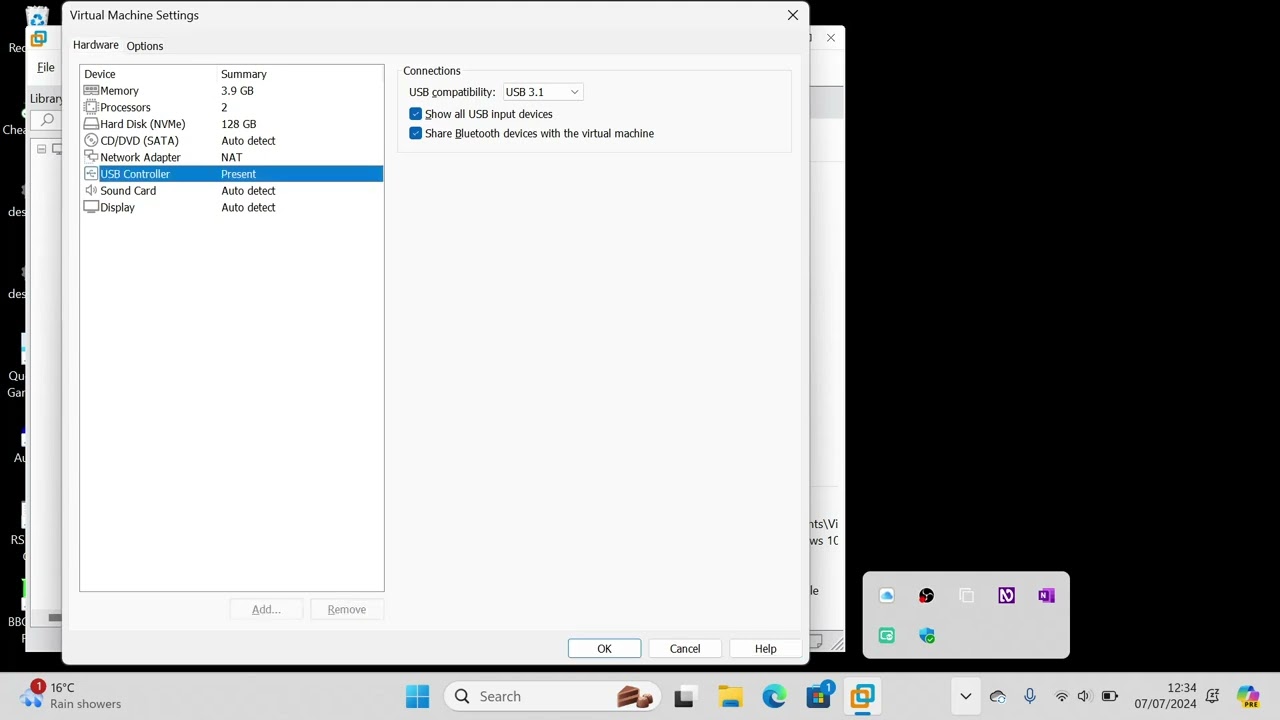Click the grey overlapping-pages icon in tray

pos(966,596)
